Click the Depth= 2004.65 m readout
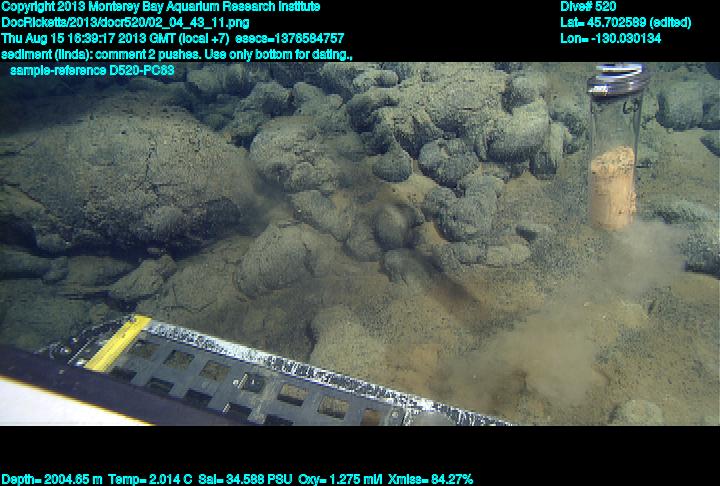 point(52,480)
